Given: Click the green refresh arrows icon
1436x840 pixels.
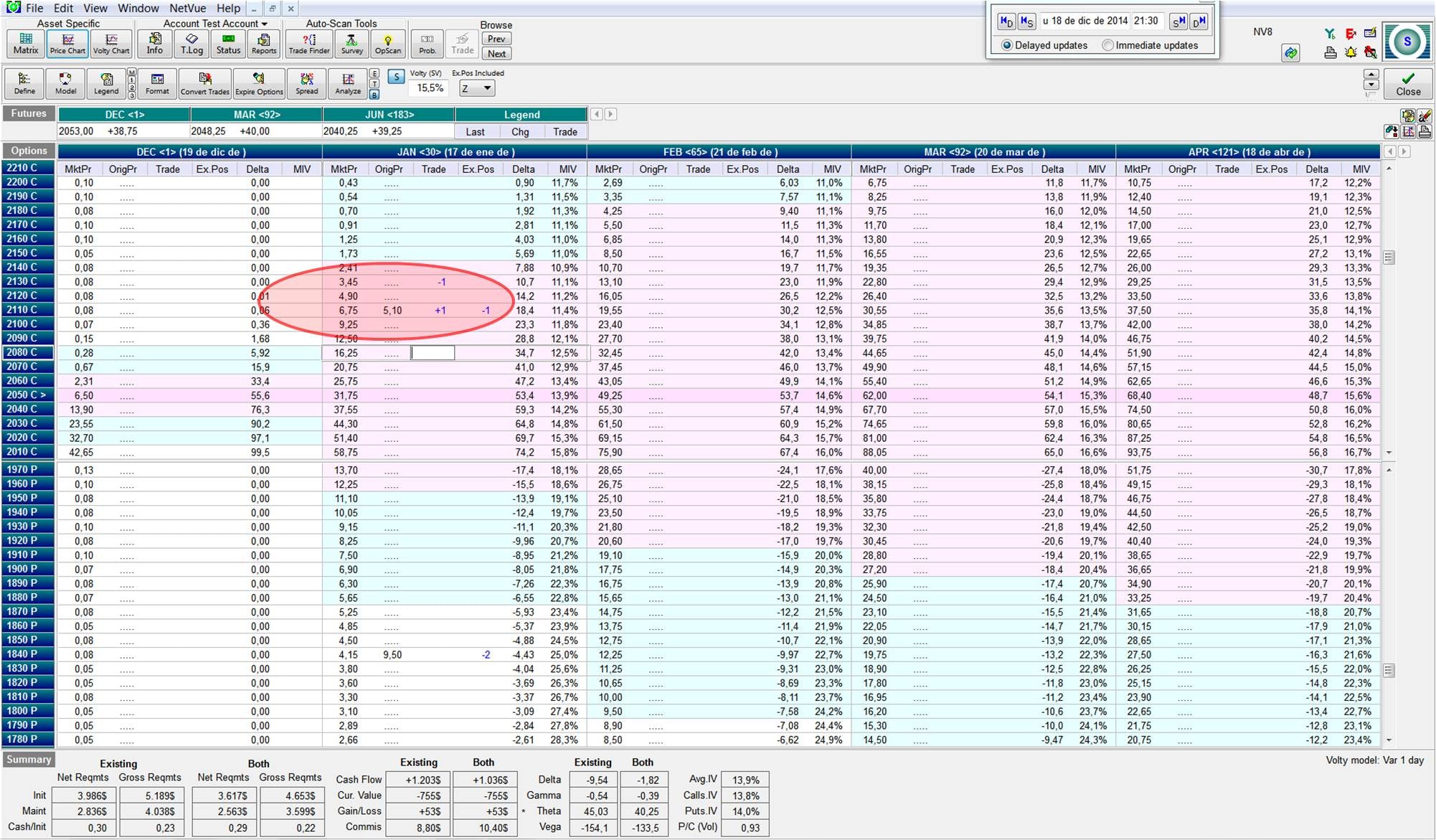Looking at the screenshot, I should pos(1290,53).
